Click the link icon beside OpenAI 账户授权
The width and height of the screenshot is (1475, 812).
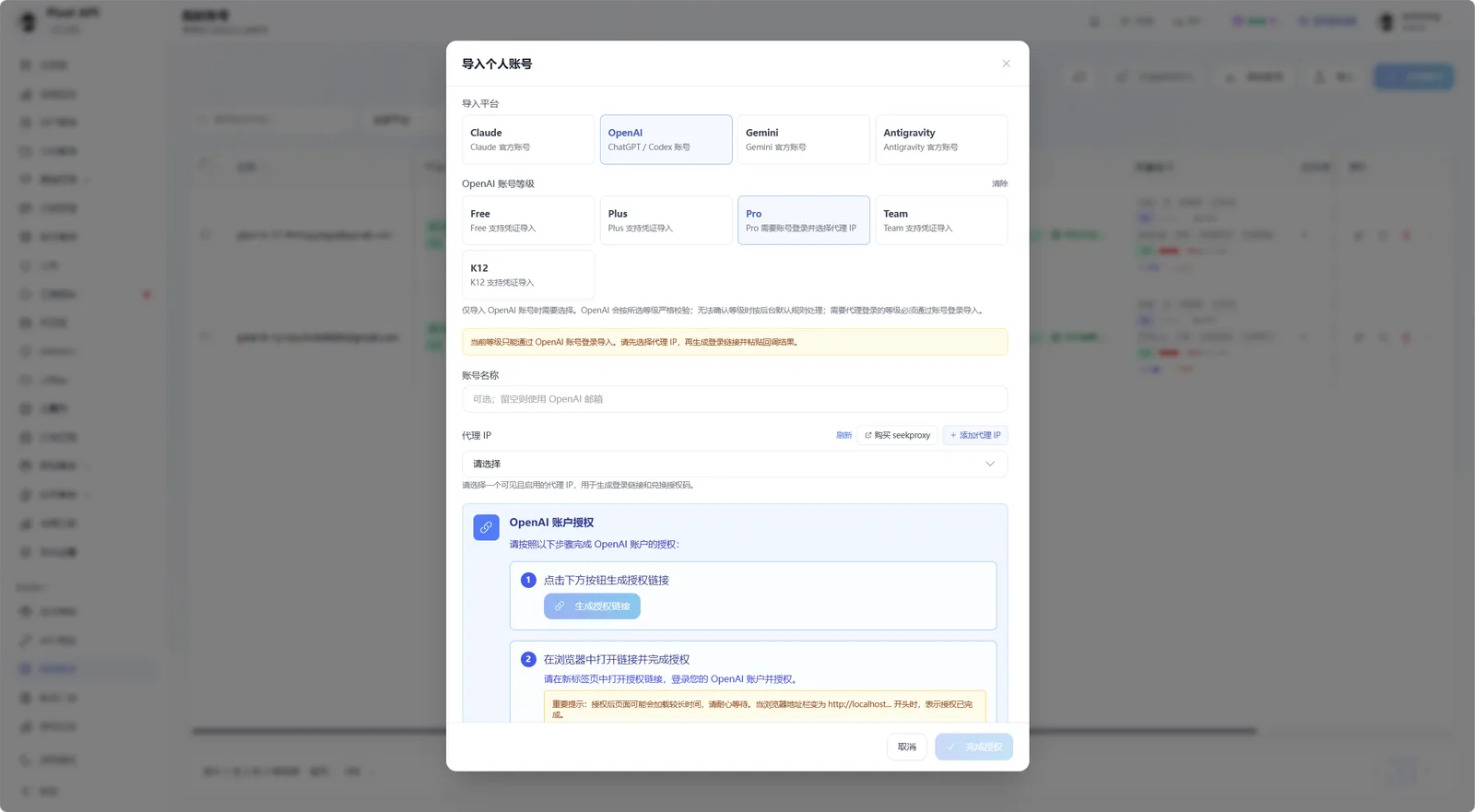click(486, 527)
